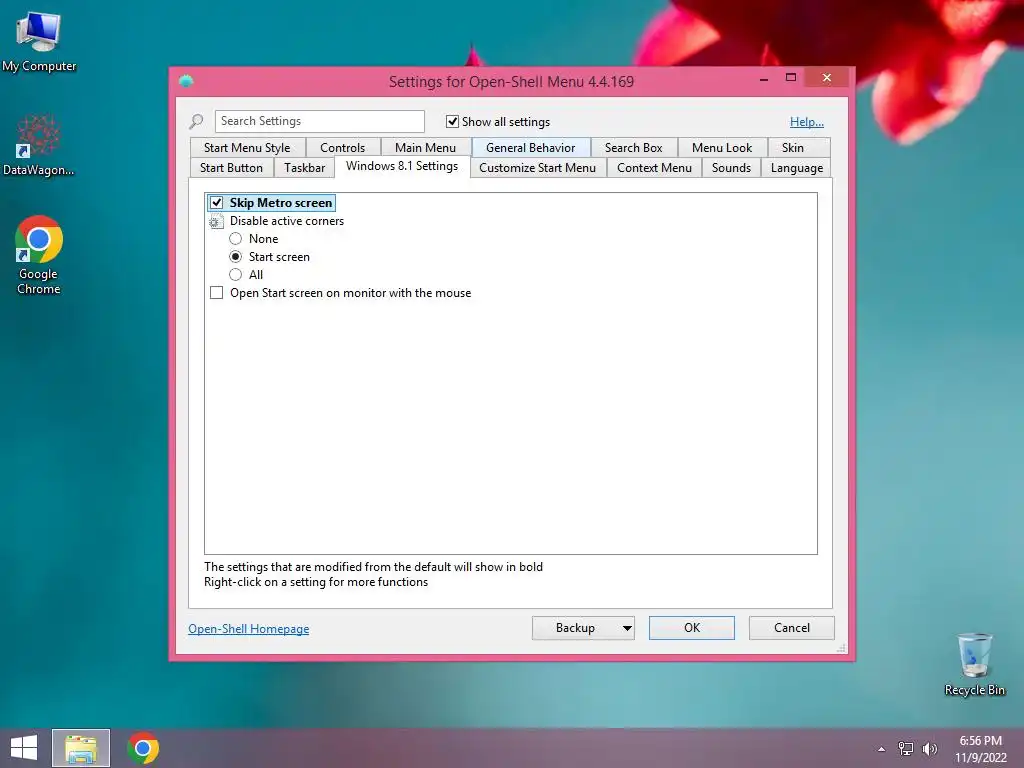
Task: Enable Open Start screen on monitor with mouse
Action: pyautogui.click(x=216, y=293)
